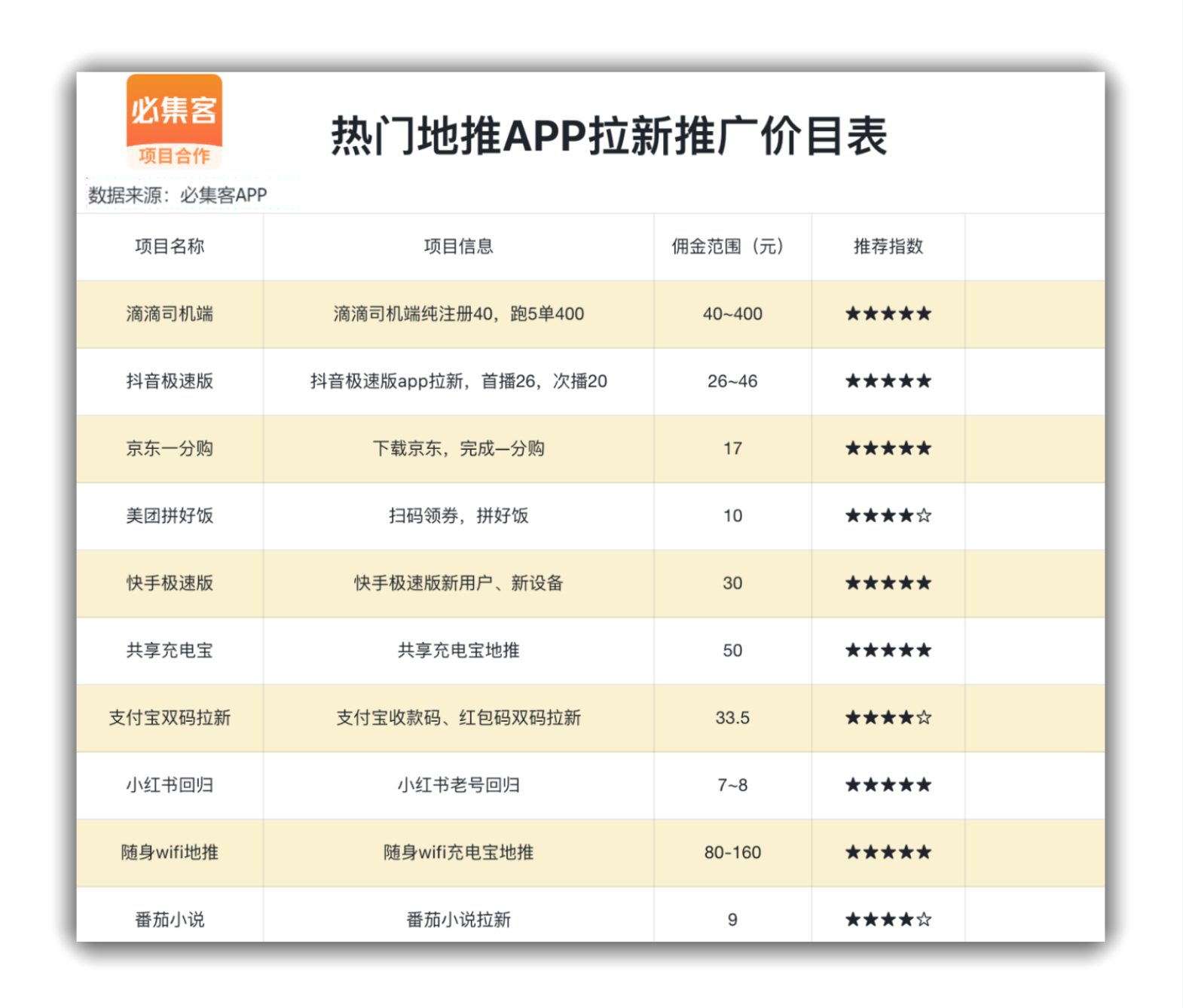Select the 佣金范围（元） column header

coord(732,246)
